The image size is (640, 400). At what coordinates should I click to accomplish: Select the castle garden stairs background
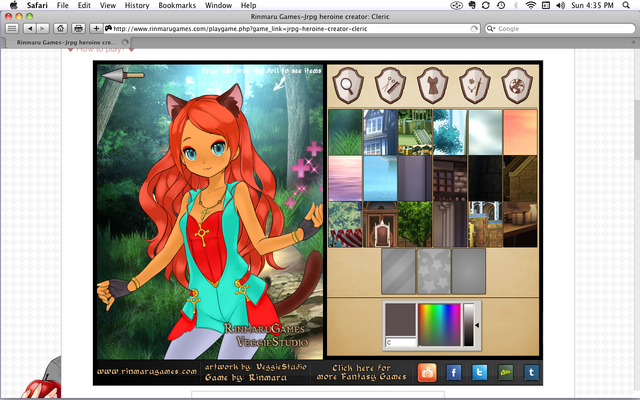click(415, 132)
